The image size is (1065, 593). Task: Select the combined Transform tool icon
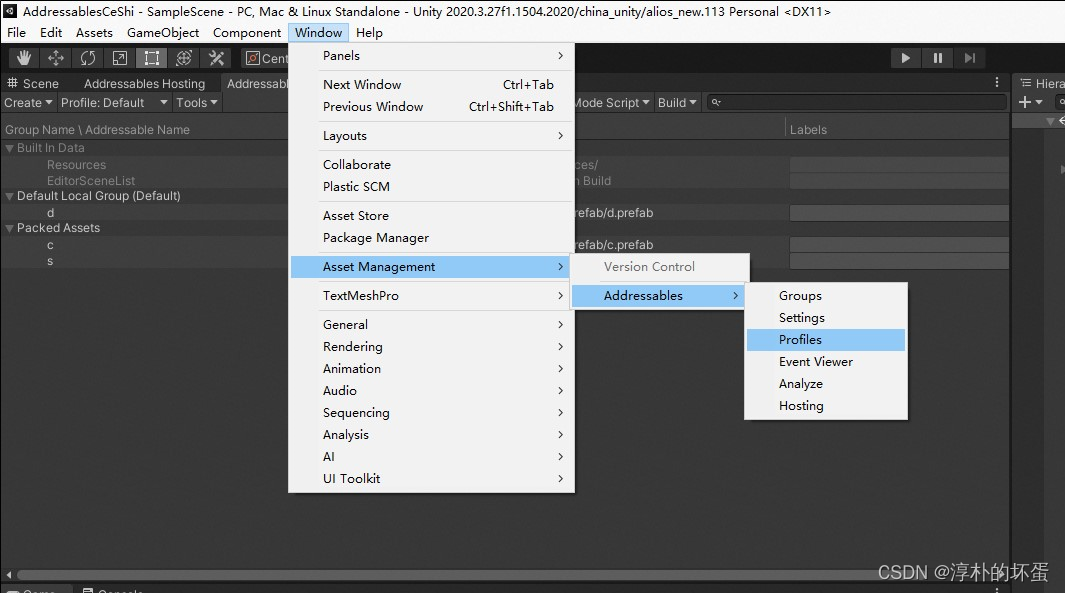pyautogui.click(x=183, y=58)
